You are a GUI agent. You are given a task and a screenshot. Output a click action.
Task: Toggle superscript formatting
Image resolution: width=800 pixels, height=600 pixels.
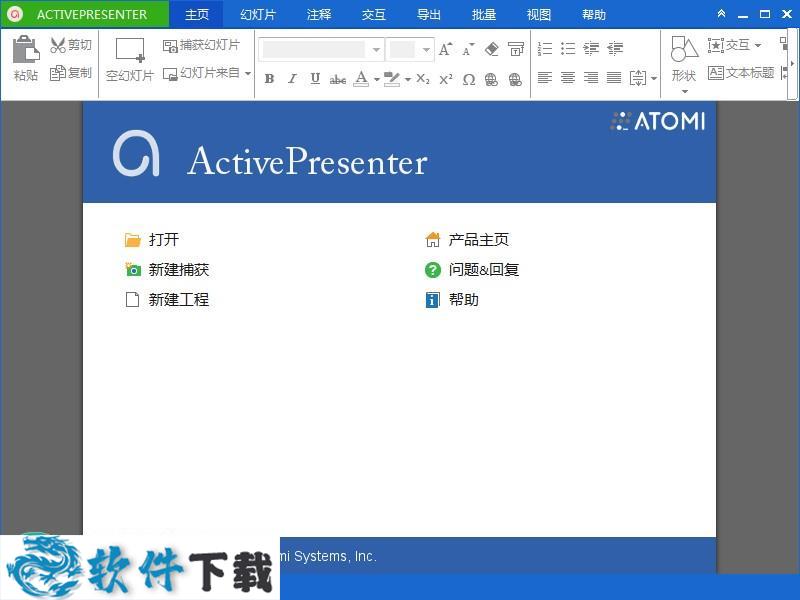[446, 79]
